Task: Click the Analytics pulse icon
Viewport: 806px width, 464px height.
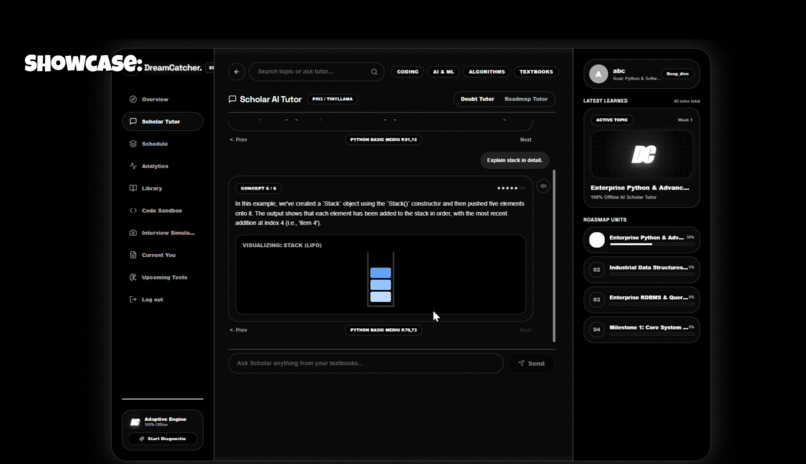Action: coord(133,166)
